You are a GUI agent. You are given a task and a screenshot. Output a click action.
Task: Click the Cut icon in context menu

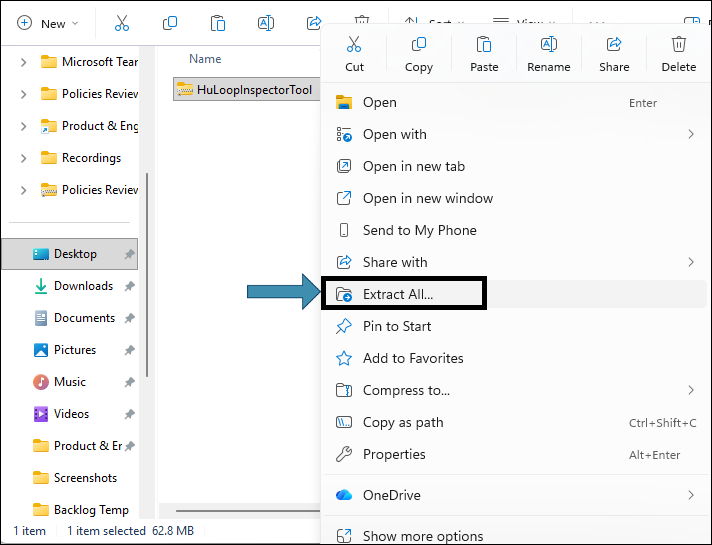coord(354,45)
